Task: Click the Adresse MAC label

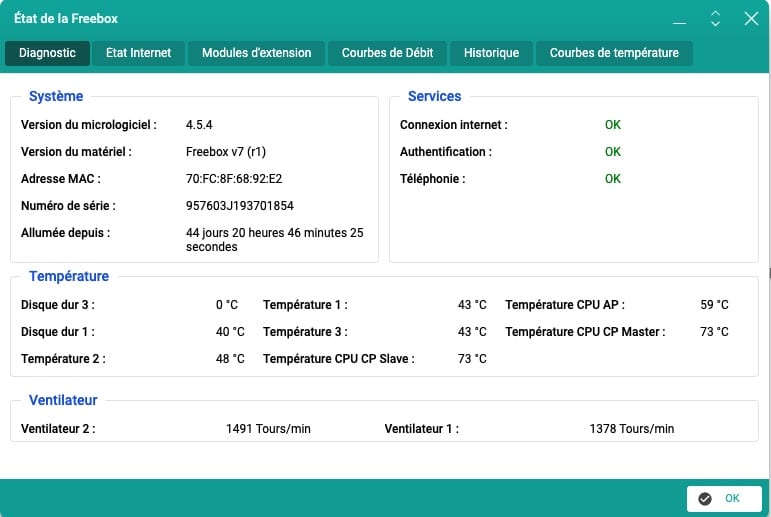Action: point(60,179)
